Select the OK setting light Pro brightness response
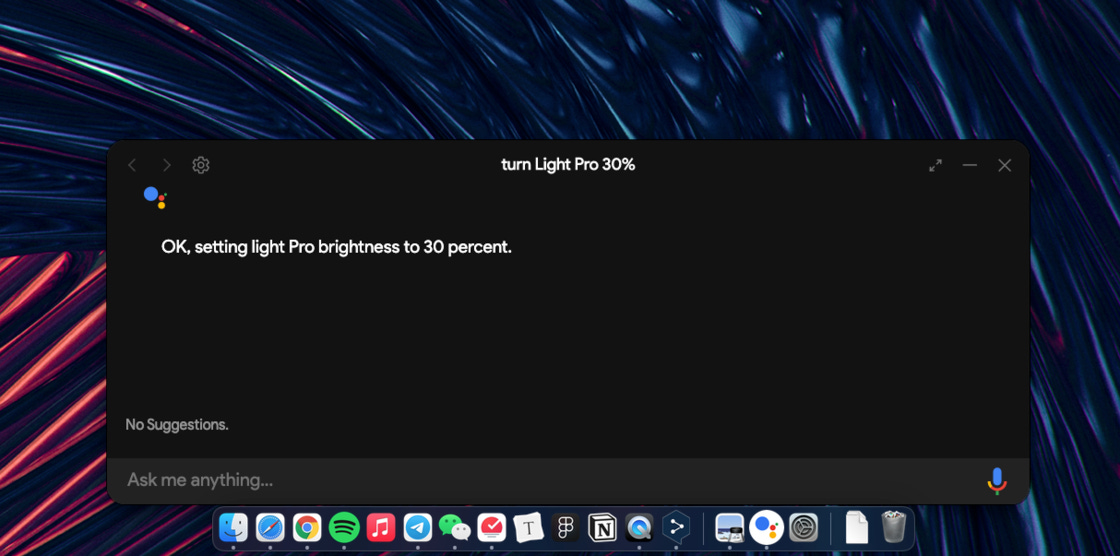The image size is (1120, 556). click(336, 248)
